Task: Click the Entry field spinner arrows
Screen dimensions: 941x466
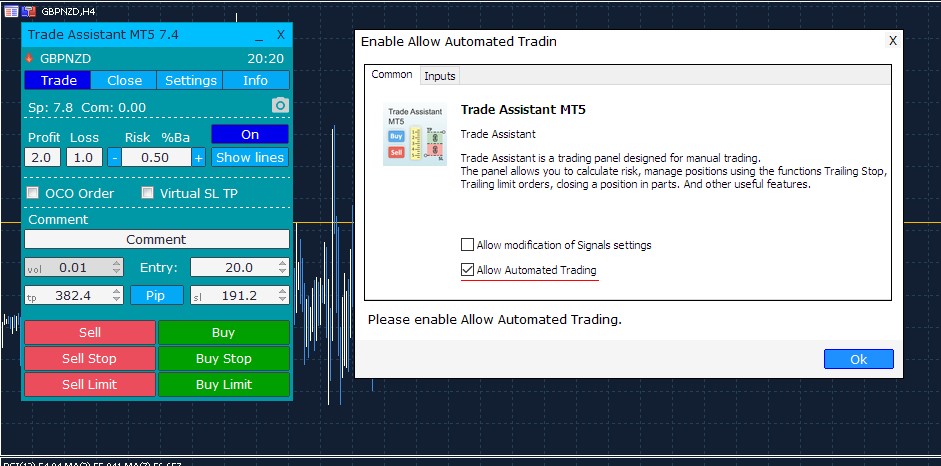Action: [x=283, y=267]
